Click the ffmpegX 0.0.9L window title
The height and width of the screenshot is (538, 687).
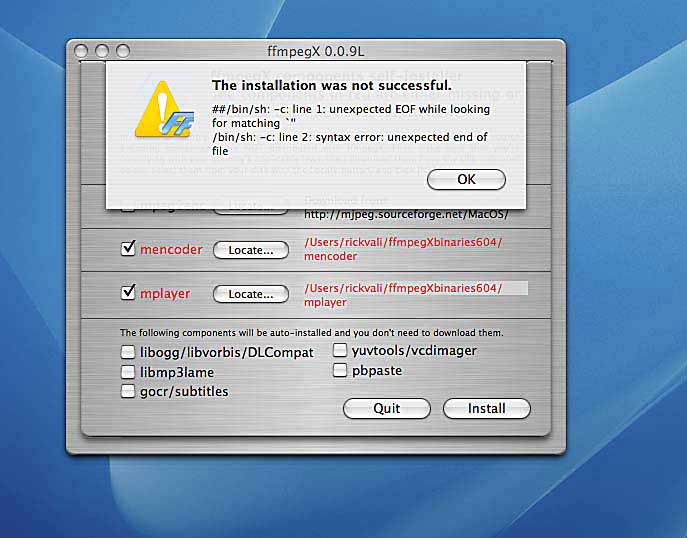315,51
